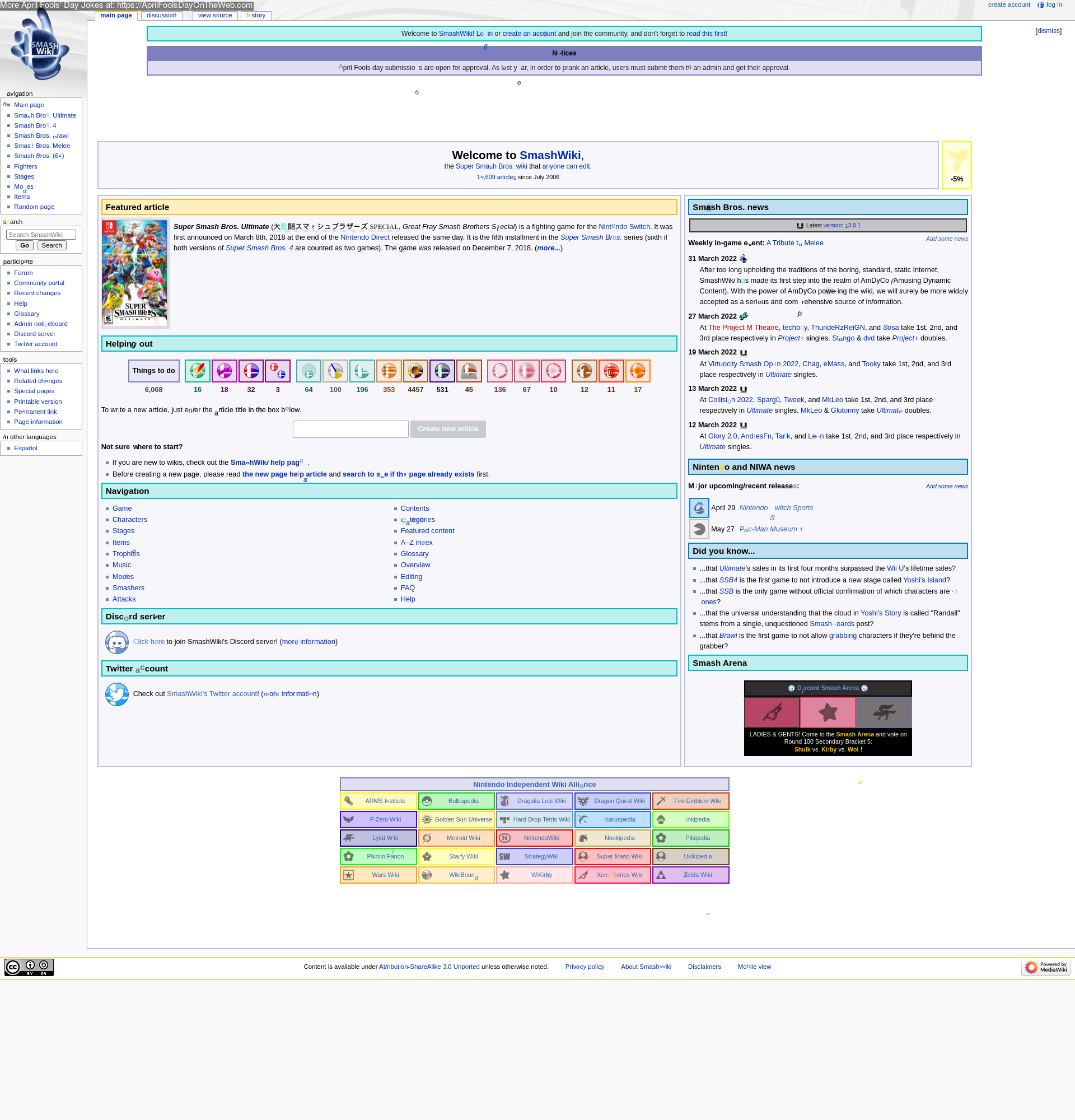The width and height of the screenshot is (1075, 1120).
Task: Open Random page in sidebar
Action: pyautogui.click(x=34, y=207)
